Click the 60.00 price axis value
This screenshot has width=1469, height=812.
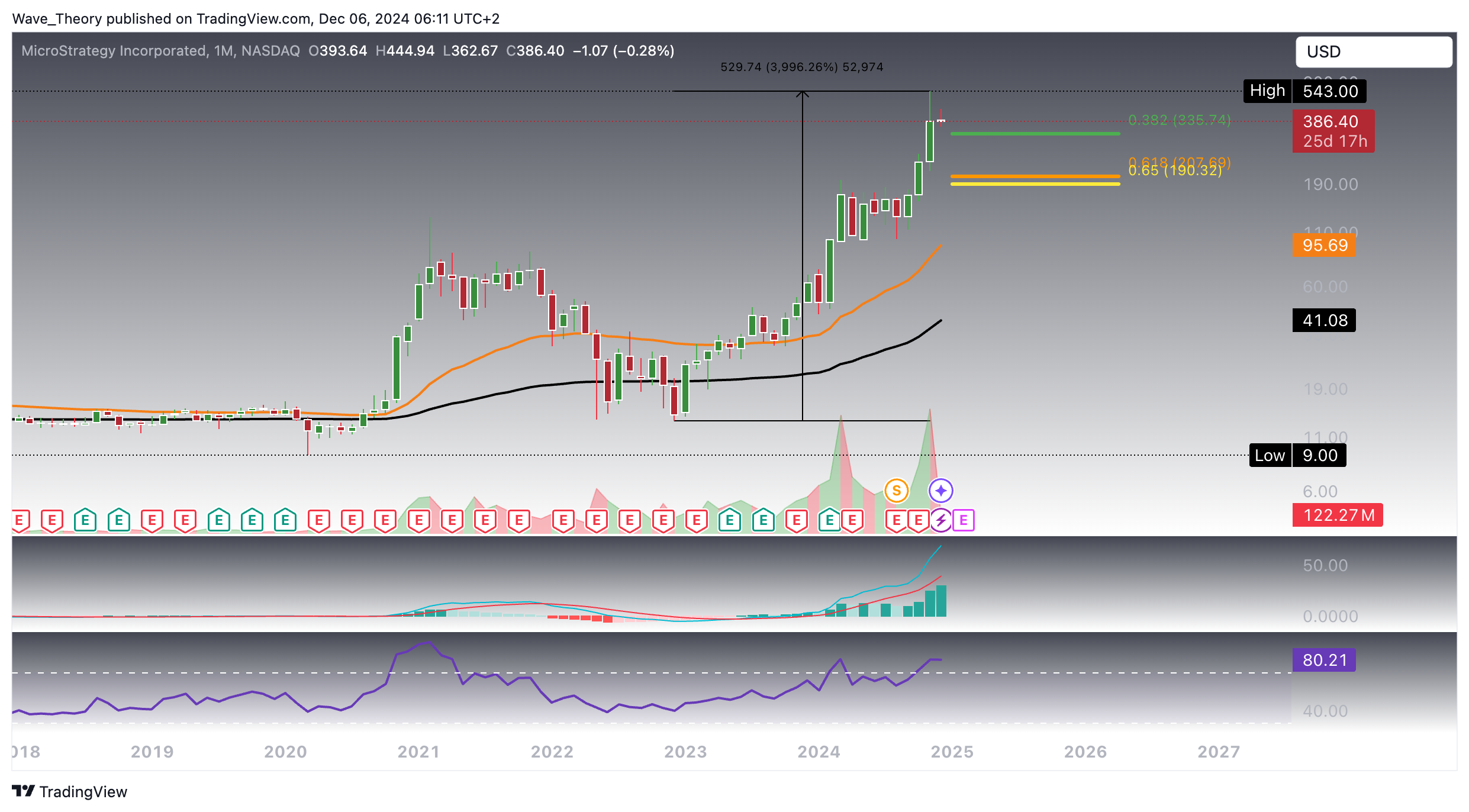coord(1325,286)
